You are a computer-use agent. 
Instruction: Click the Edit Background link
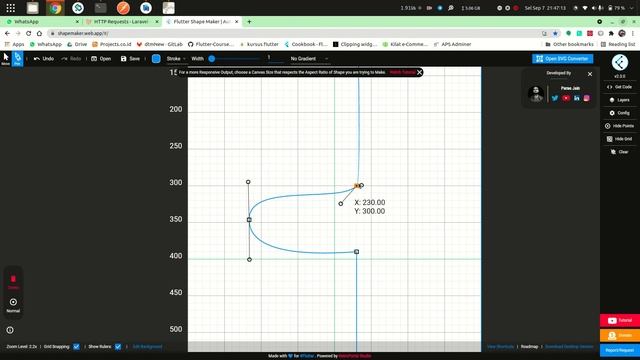(x=147, y=347)
